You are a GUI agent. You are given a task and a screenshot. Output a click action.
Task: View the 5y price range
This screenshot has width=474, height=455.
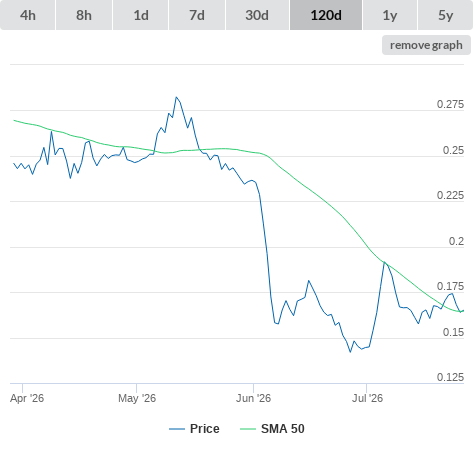click(x=446, y=15)
